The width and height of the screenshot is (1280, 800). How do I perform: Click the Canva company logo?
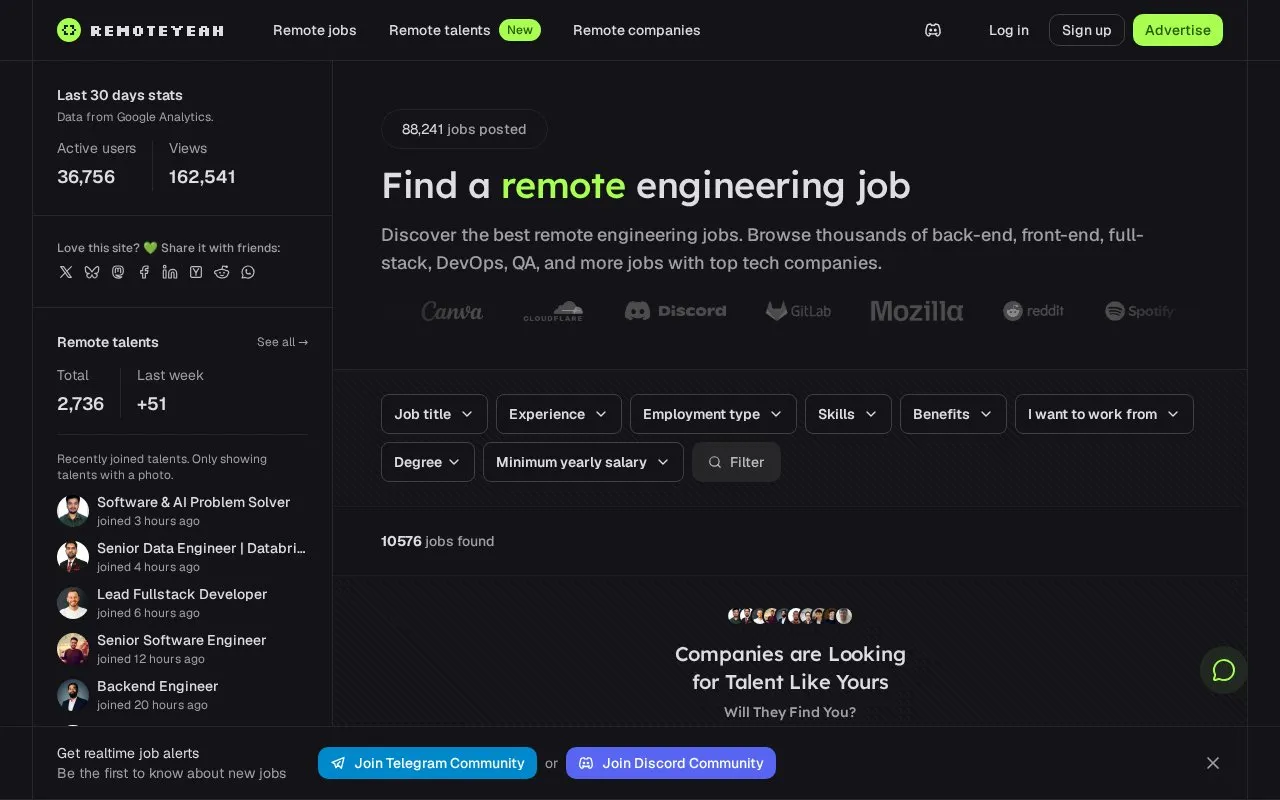[x=452, y=311]
